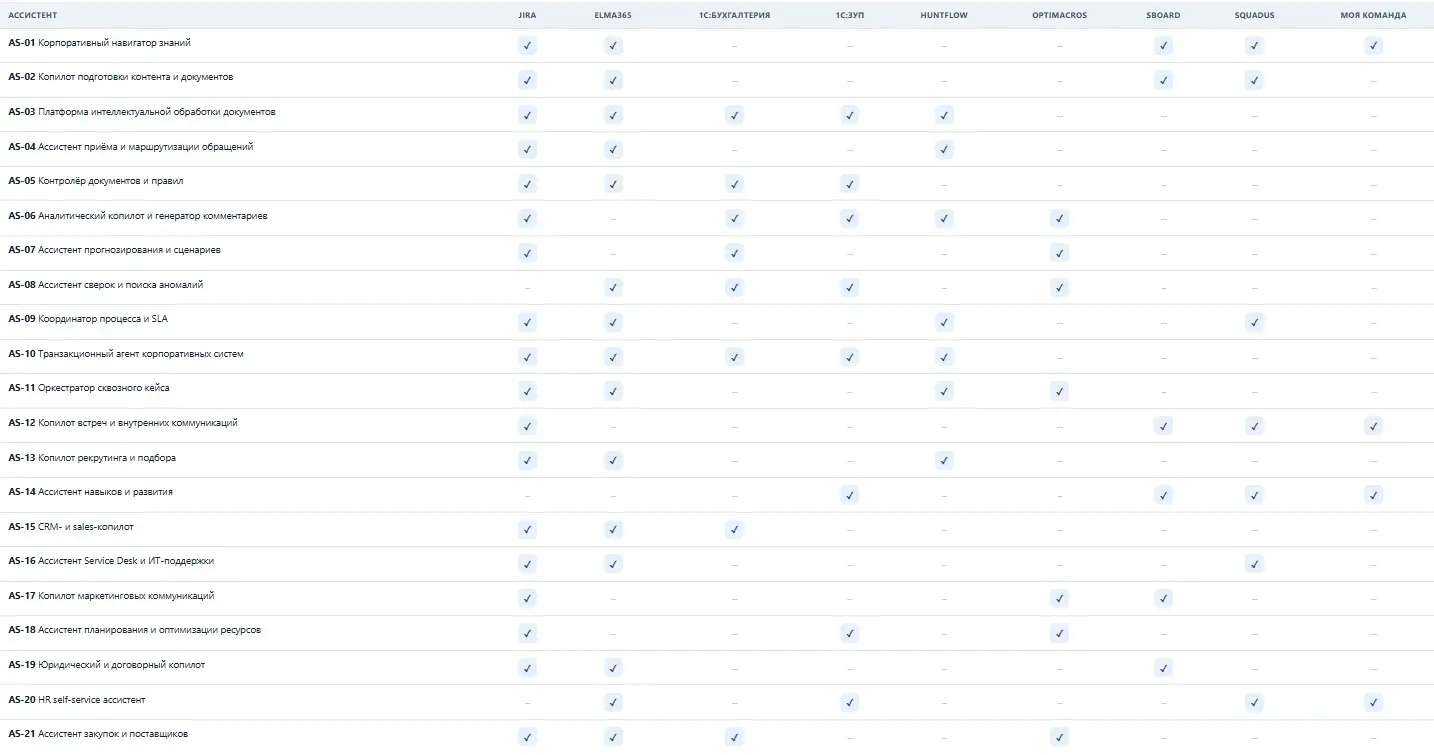
Task: Click the SBOARD column header
Action: coord(1162,16)
